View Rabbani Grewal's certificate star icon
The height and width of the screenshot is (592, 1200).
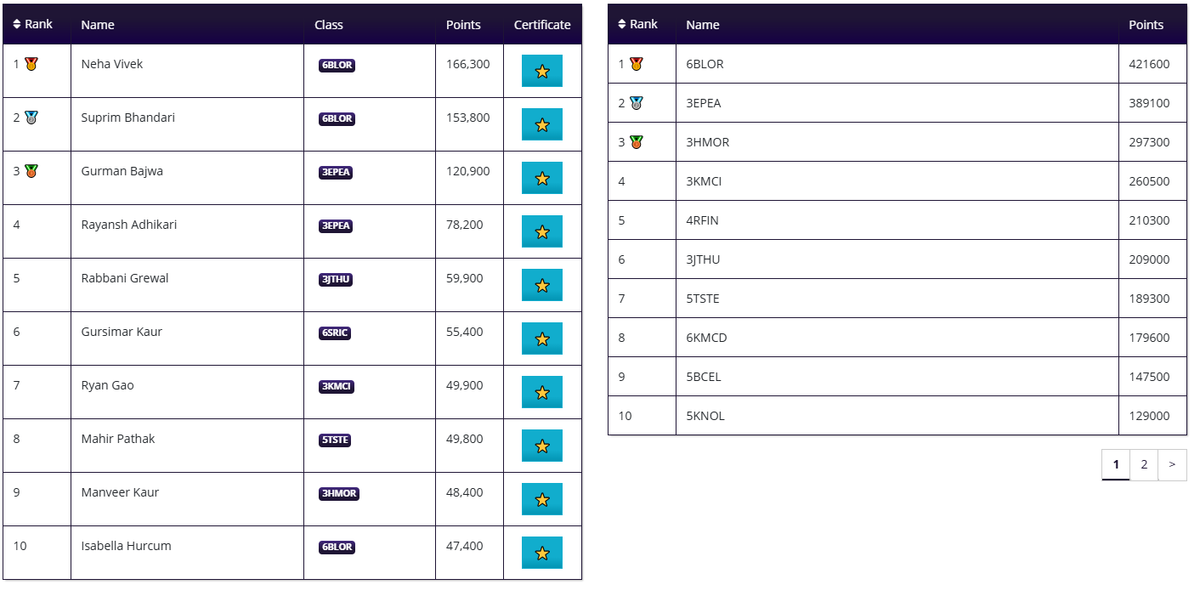(542, 285)
